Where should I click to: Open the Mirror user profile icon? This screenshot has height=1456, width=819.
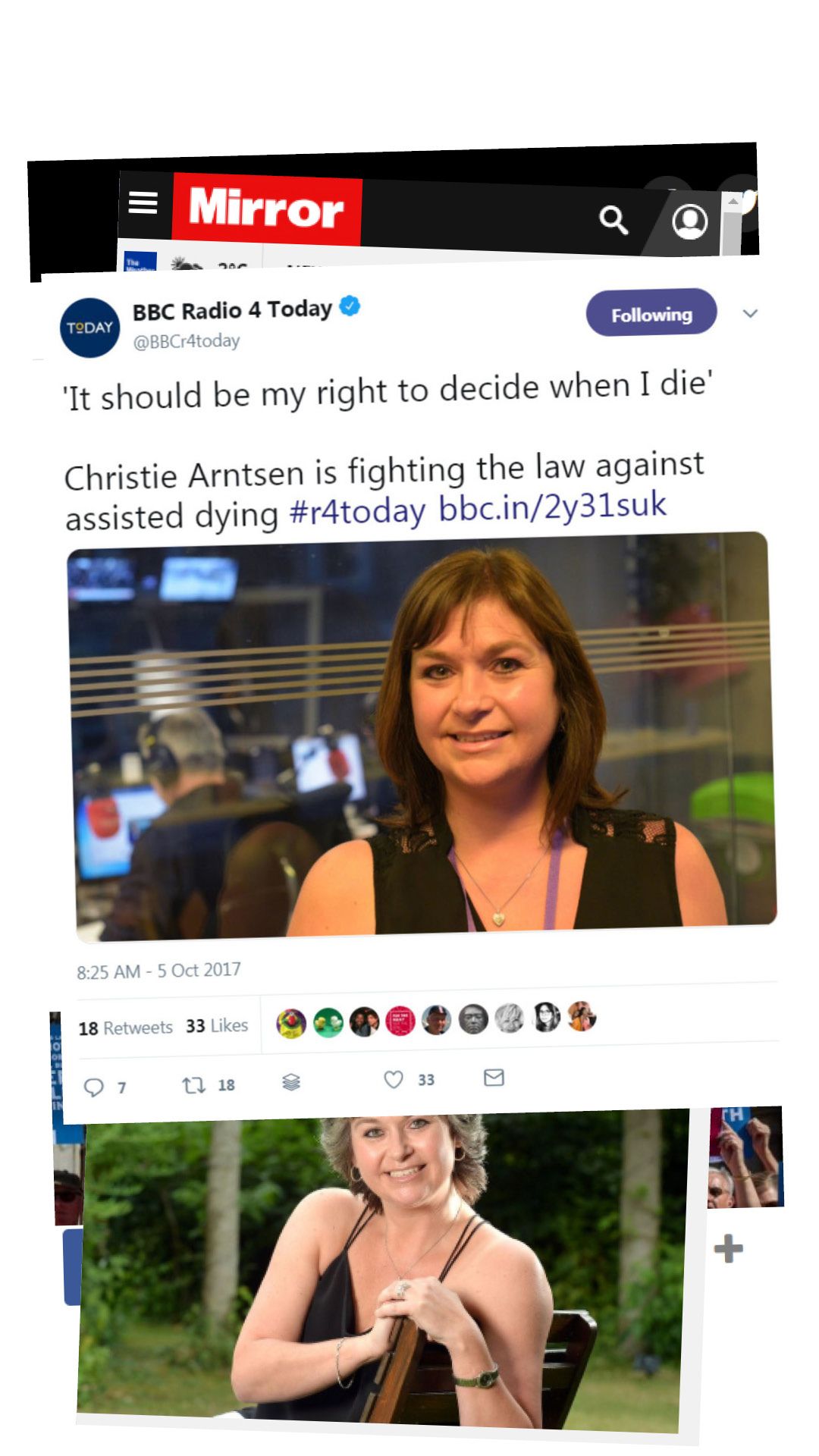click(689, 221)
